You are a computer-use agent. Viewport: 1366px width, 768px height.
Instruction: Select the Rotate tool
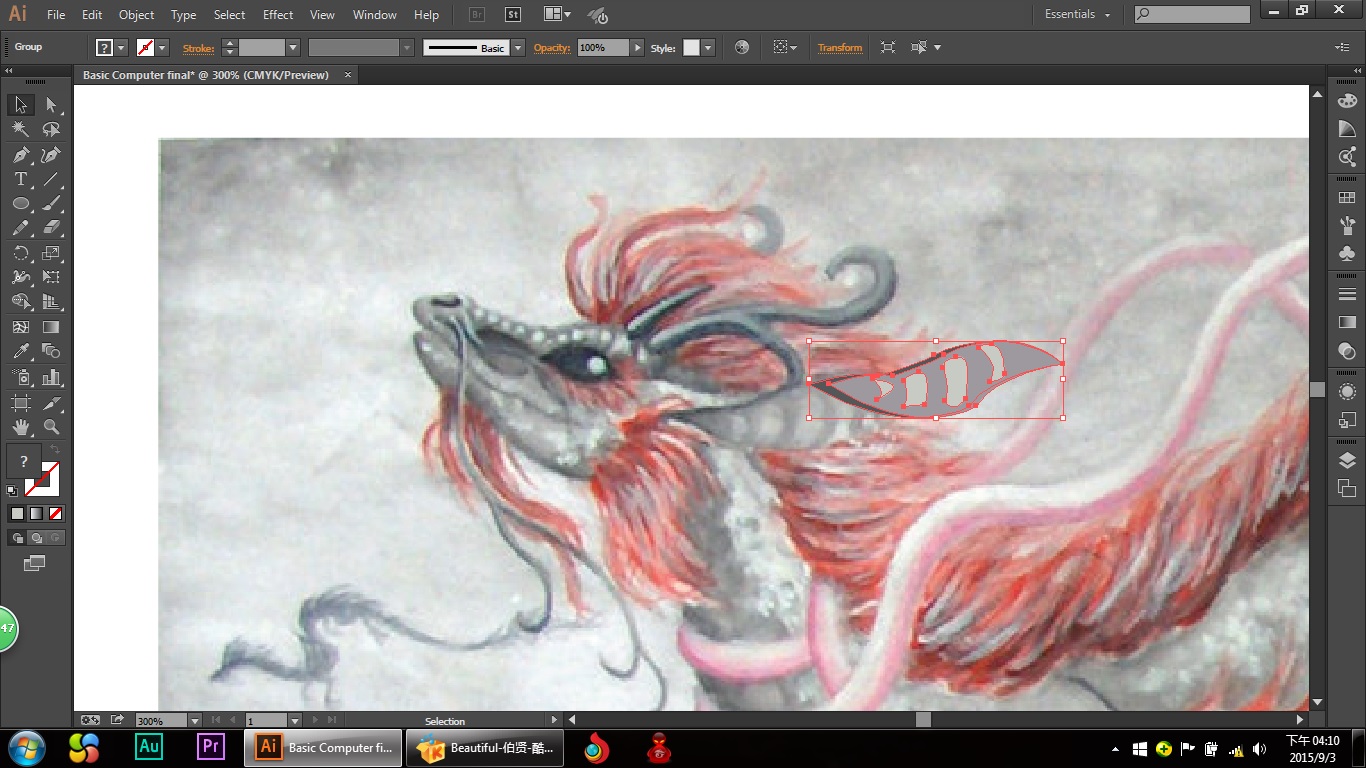pos(21,253)
